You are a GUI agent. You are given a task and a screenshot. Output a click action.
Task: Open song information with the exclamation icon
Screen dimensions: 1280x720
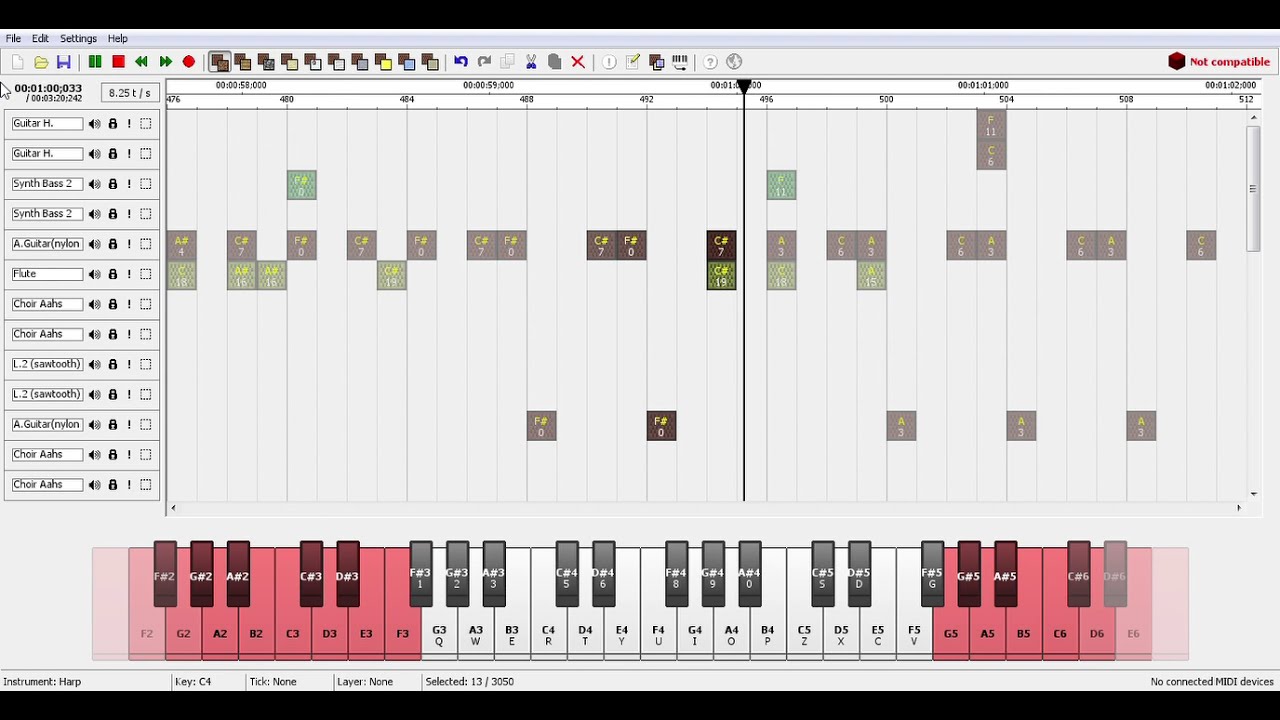coord(609,62)
